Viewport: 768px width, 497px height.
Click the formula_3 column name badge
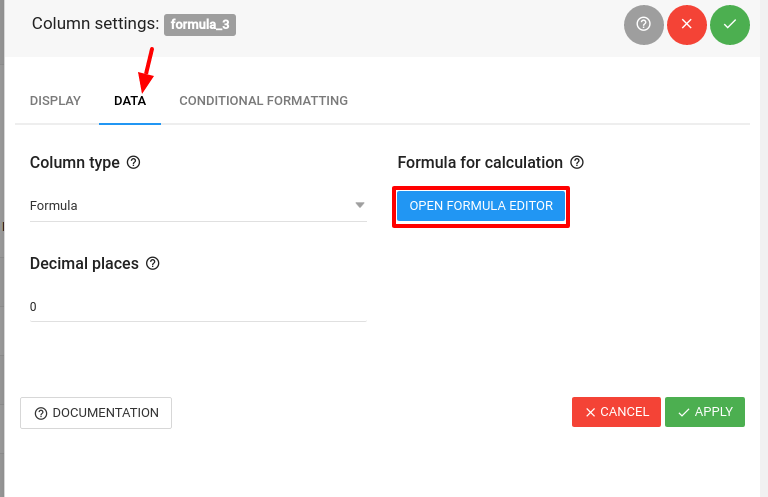(x=200, y=24)
